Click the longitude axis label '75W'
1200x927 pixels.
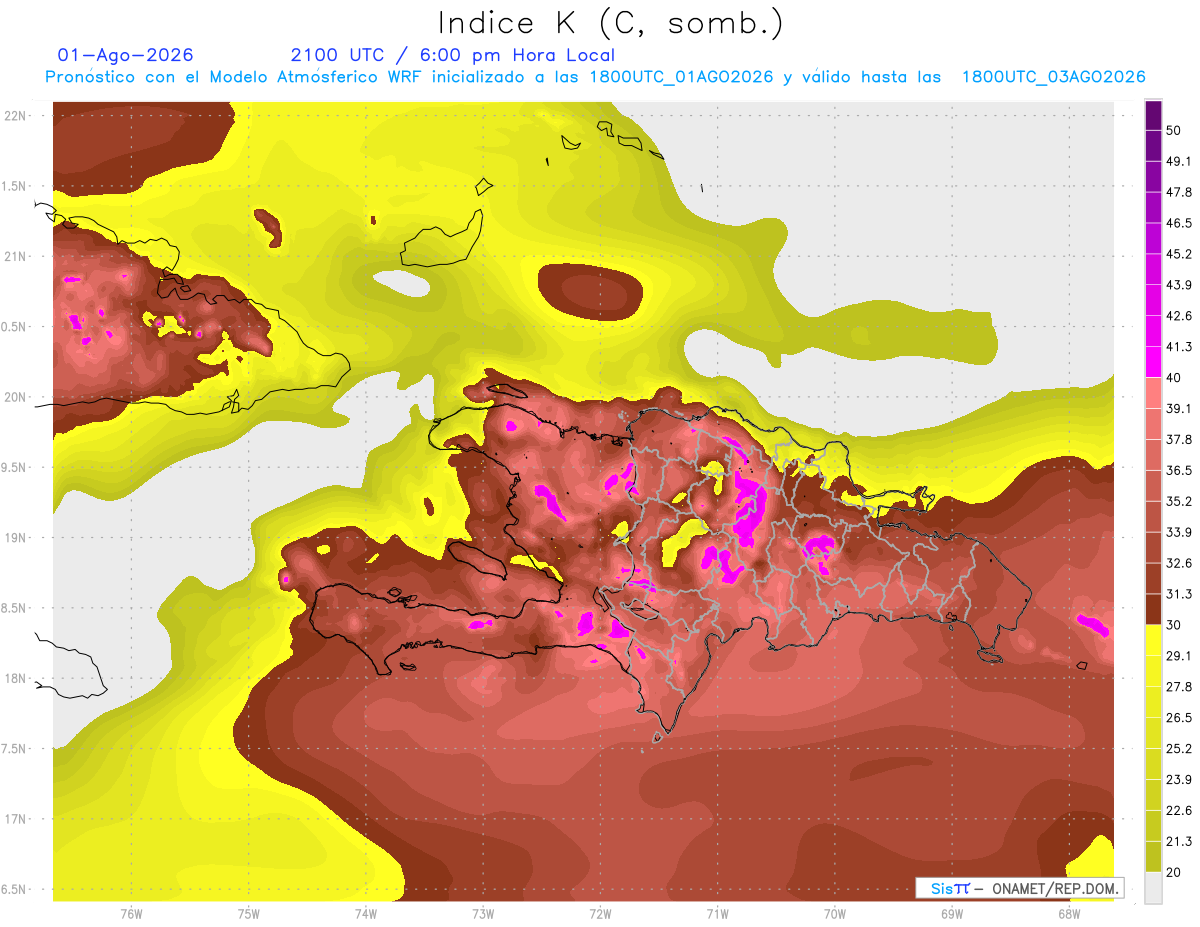point(249,913)
